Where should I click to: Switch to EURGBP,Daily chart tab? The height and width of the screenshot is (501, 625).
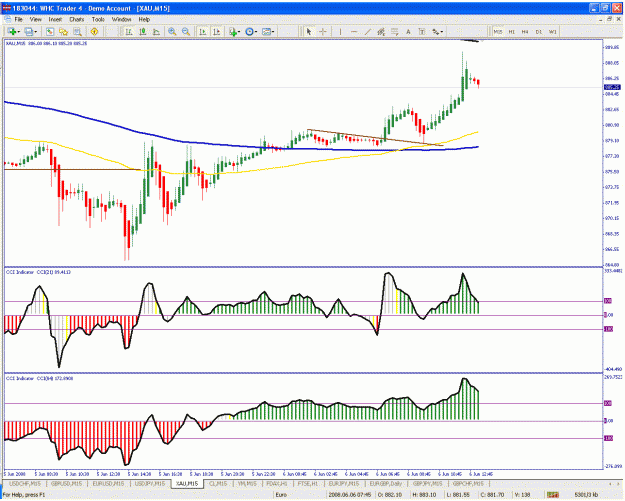[x=386, y=483]
